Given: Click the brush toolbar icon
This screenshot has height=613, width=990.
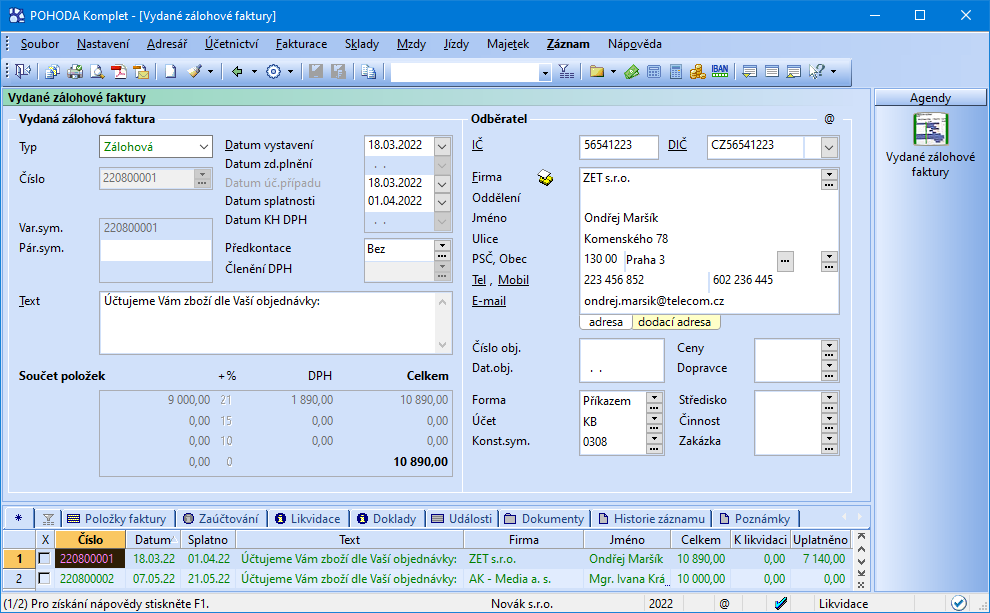Looking at the screenshot, I should coord(194,71).
